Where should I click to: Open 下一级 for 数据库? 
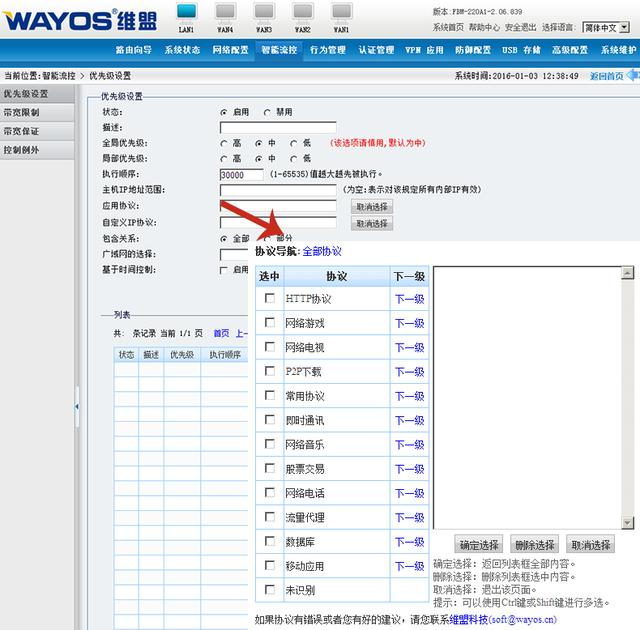(409, 542)
